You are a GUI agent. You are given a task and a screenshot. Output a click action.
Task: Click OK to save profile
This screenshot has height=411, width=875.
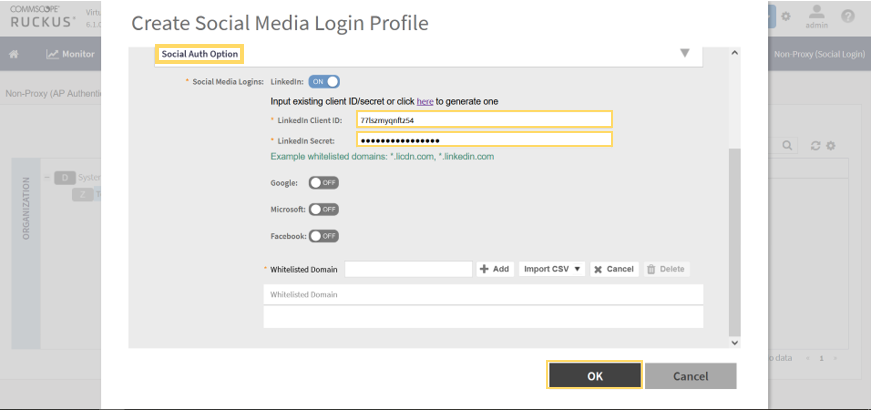pyautogui.click(x=595, y=376)
